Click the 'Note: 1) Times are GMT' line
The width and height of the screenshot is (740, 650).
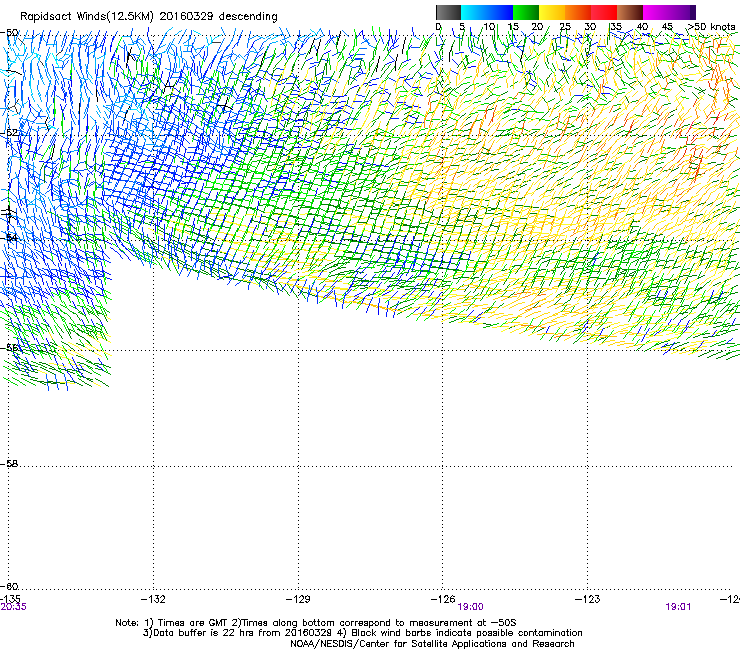[x=316, y=623]
